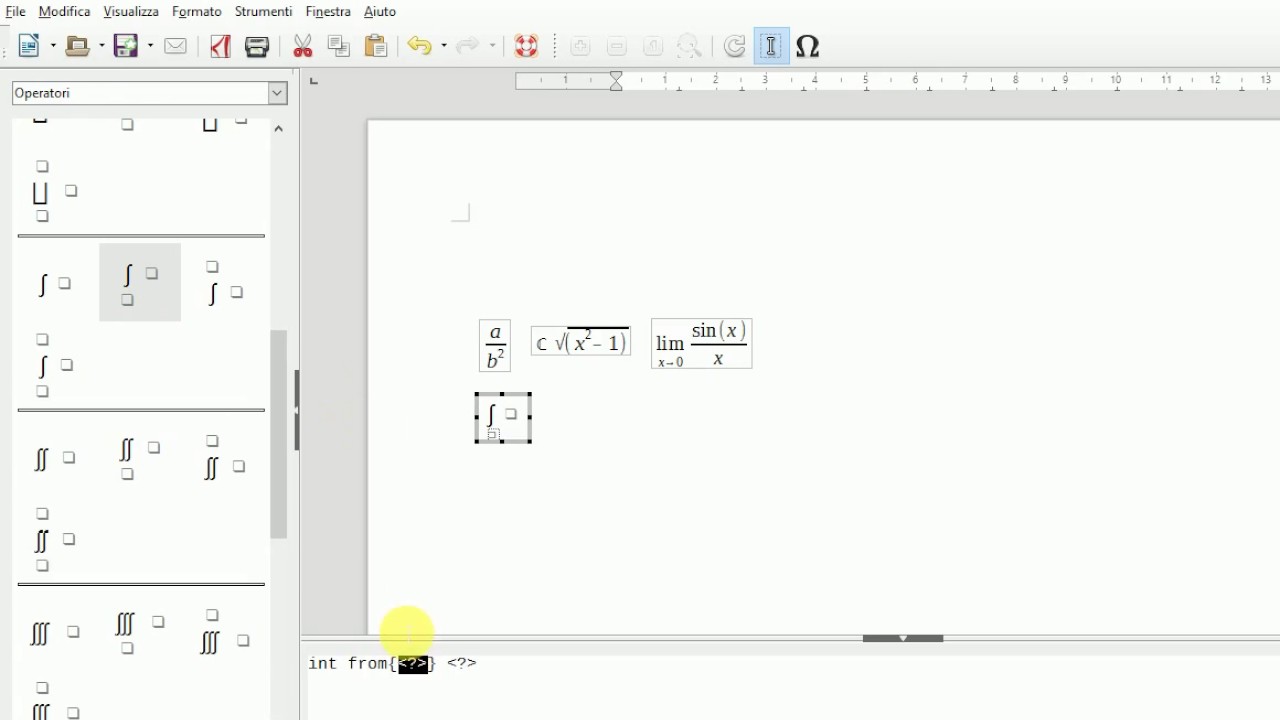The width and height of the screenshot is (1280, 720).
Task: Expand the Save dropdown arrow
Action: 150,46
